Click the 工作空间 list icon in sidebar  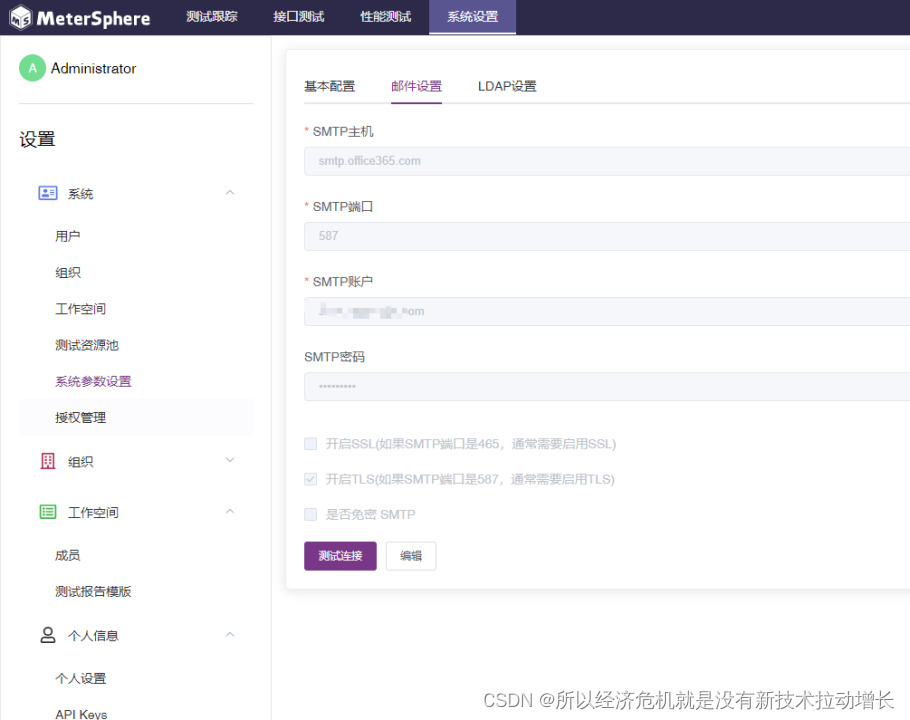47,512
